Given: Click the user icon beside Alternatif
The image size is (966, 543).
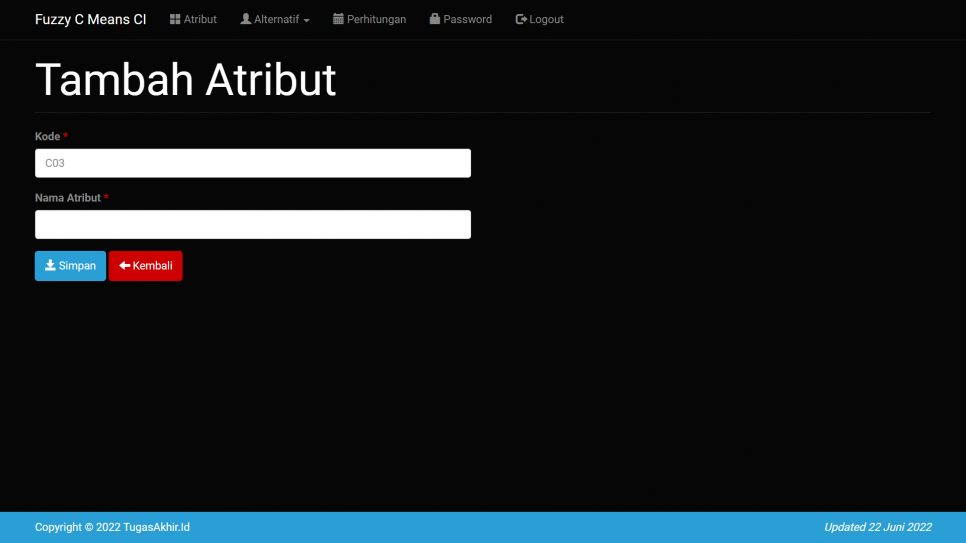Looking at the screenshot, I should (x=246, y=19).
